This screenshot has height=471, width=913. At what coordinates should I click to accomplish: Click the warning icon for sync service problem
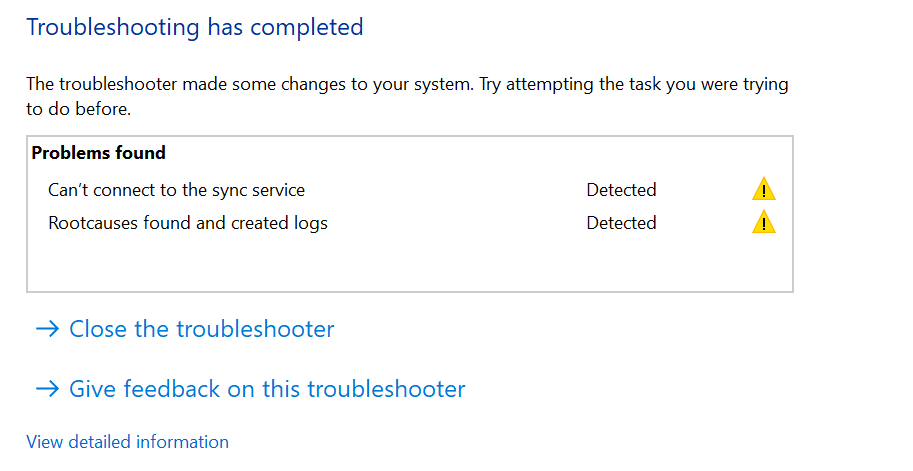763,189
